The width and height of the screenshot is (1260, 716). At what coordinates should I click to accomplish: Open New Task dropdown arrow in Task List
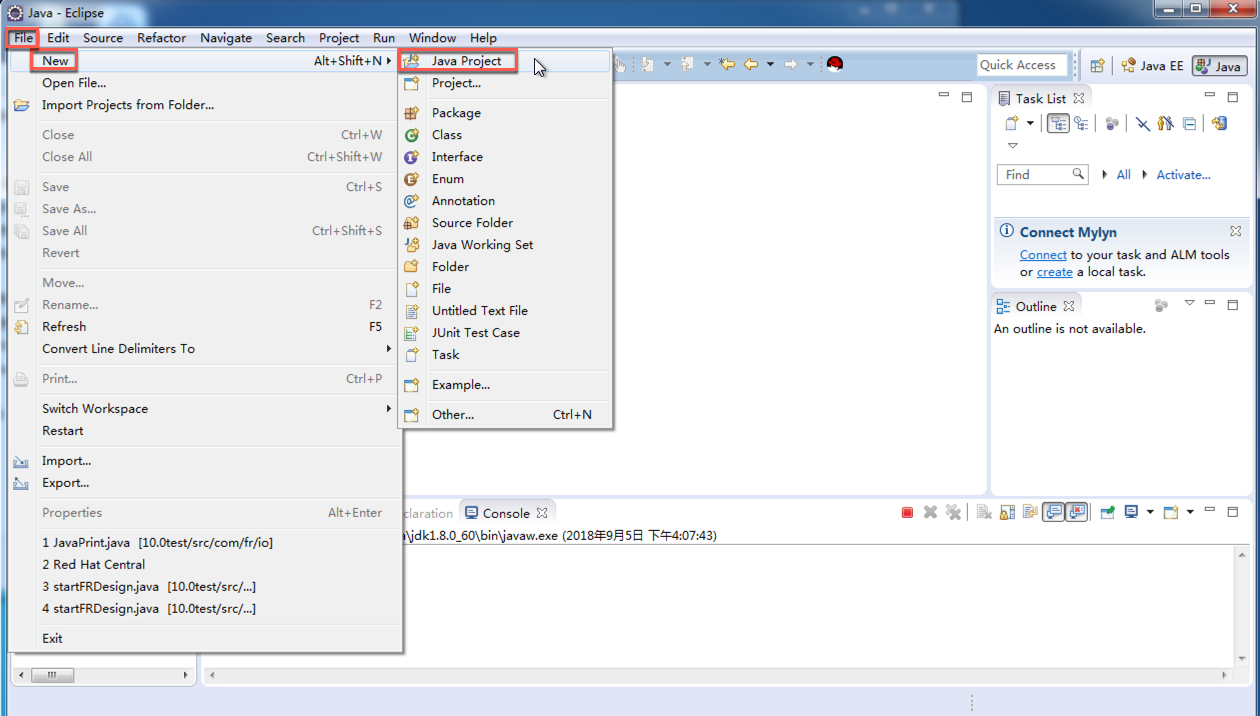click(x=1030, y=124)
